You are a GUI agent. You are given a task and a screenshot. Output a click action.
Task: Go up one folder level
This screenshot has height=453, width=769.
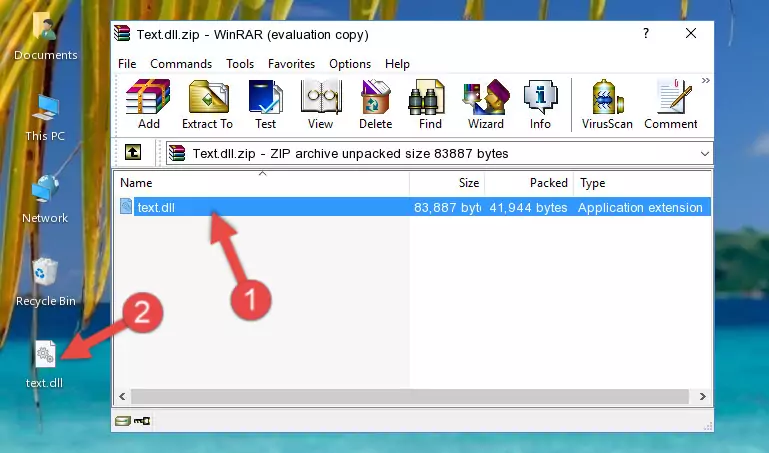click(x=133, y=152)
